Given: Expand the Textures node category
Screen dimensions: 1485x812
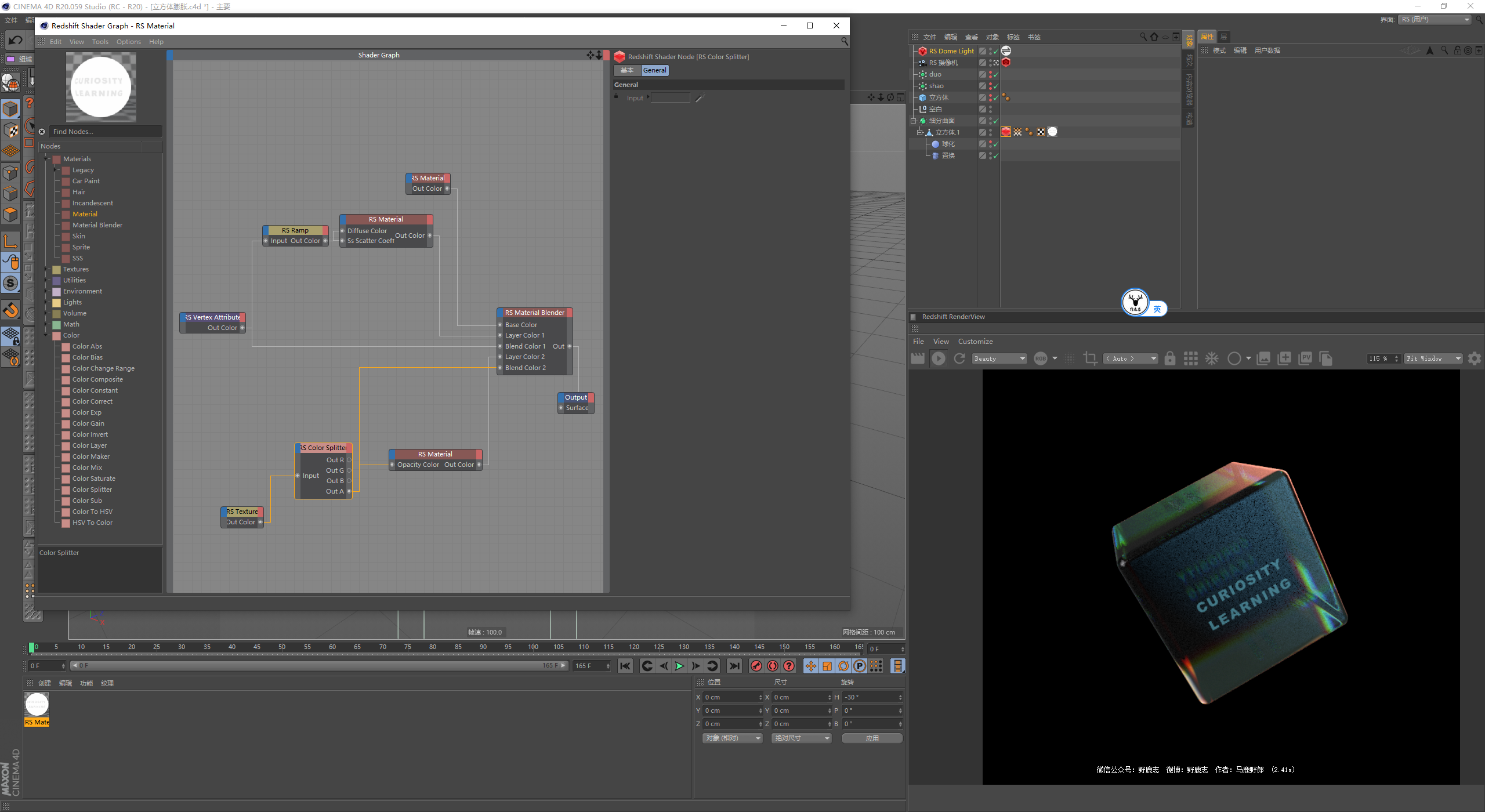Looking at the screenshot, I should (x=47, y=269).
